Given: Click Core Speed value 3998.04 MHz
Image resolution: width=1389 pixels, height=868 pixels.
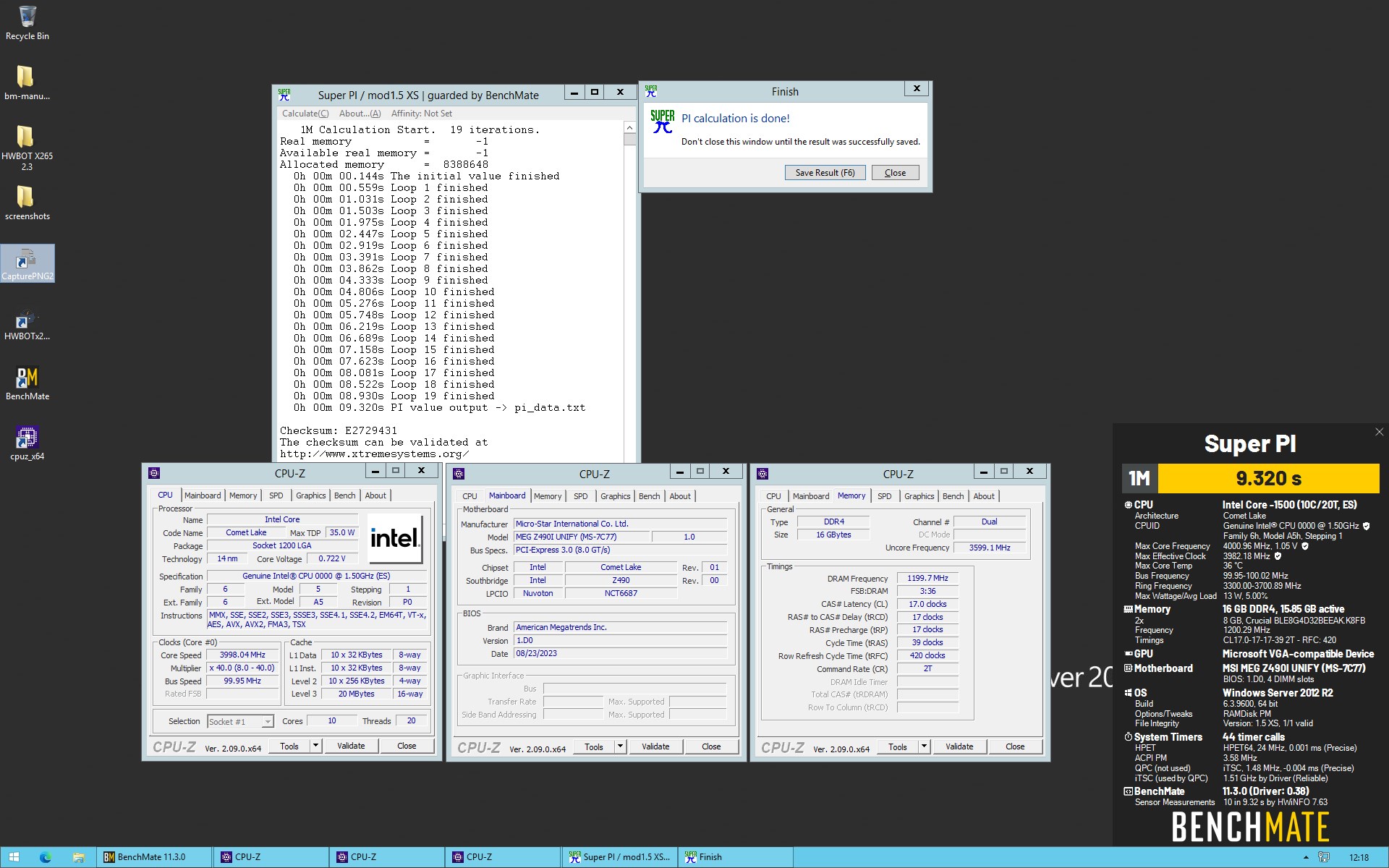Looking at the screenshot, I should [242, 655].
